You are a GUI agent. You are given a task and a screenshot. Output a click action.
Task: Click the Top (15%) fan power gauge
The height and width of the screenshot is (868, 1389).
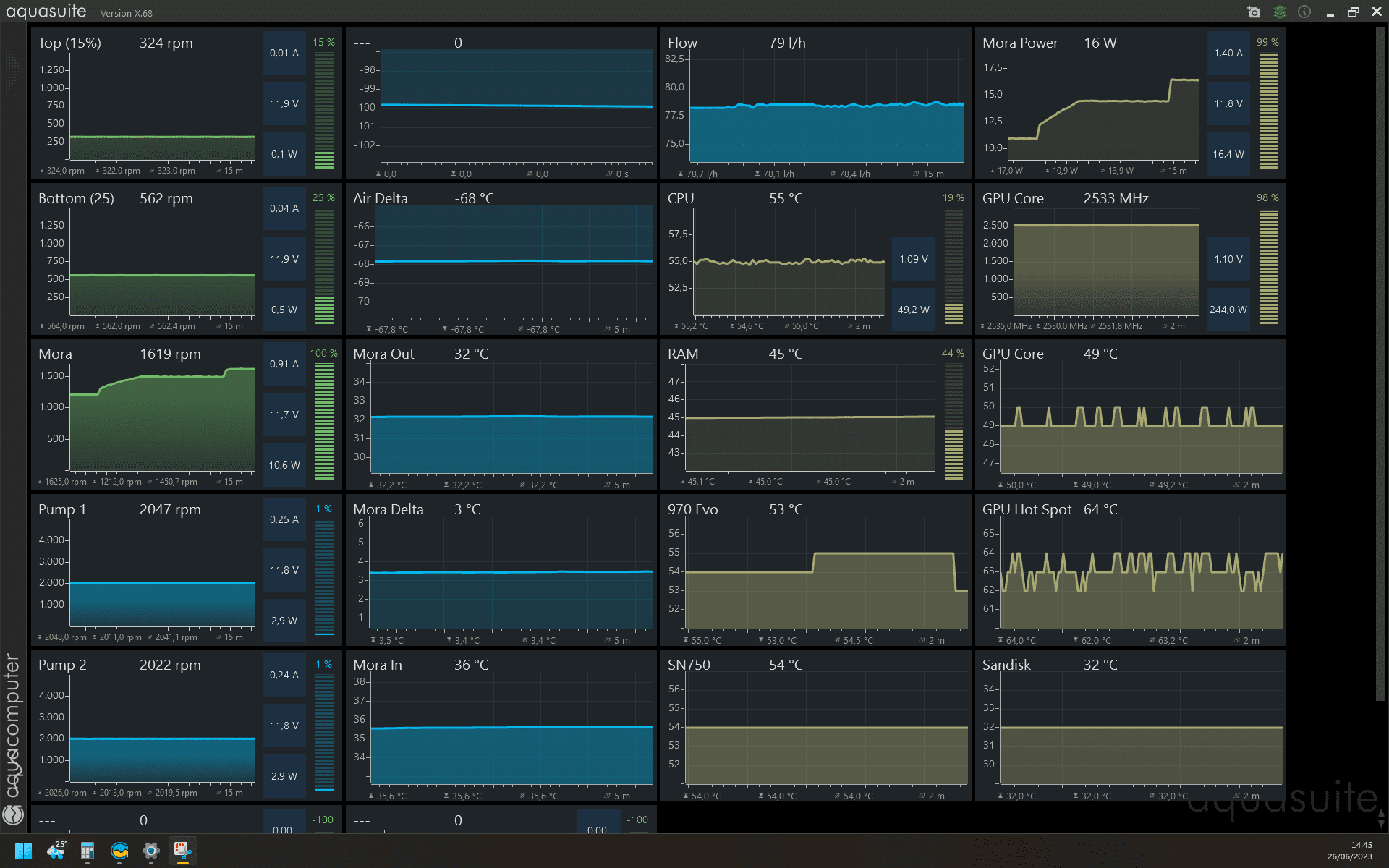(324, 109)
